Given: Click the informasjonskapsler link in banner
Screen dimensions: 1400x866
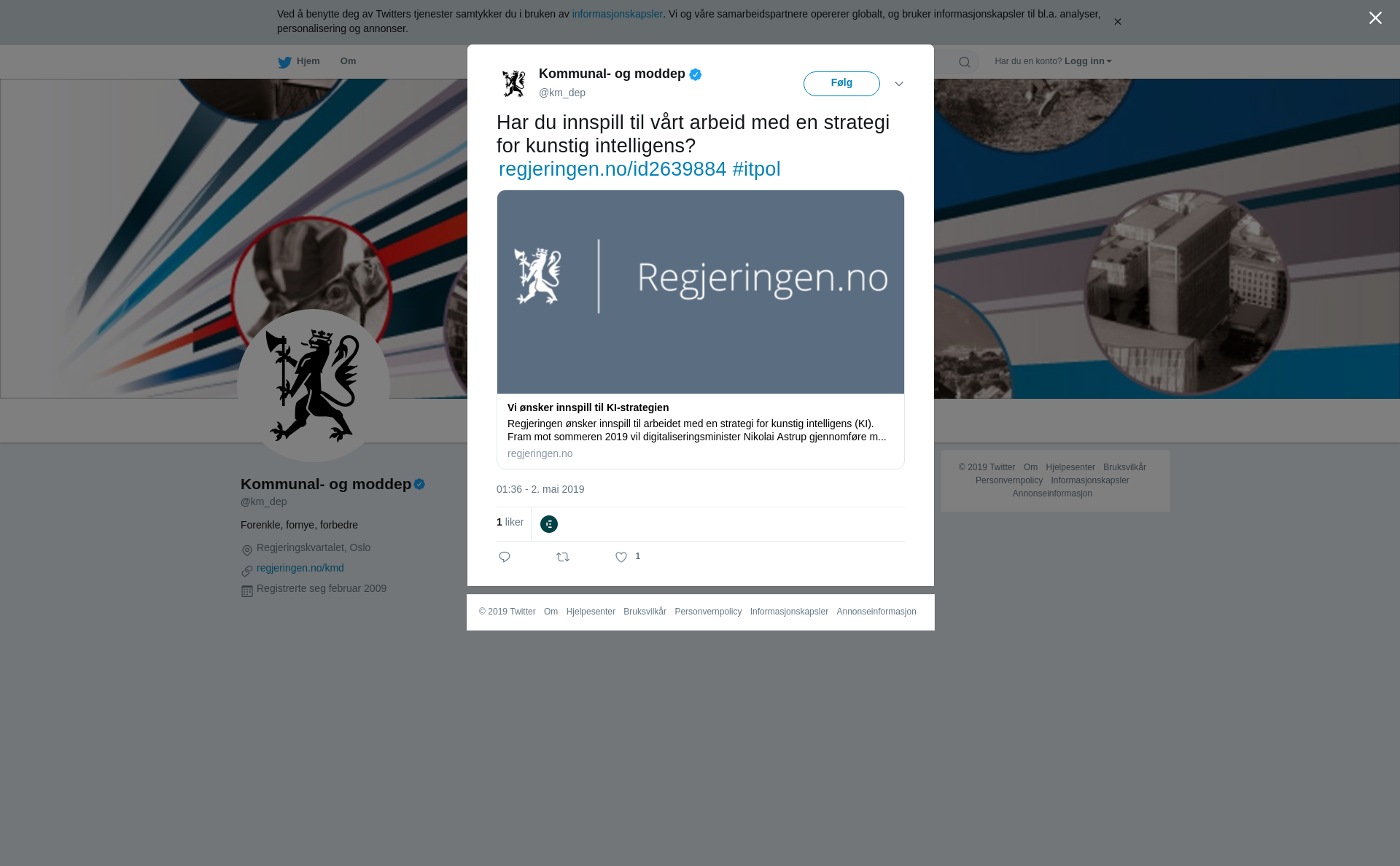Looking at the screenshot, I should [x=617, y=14].
